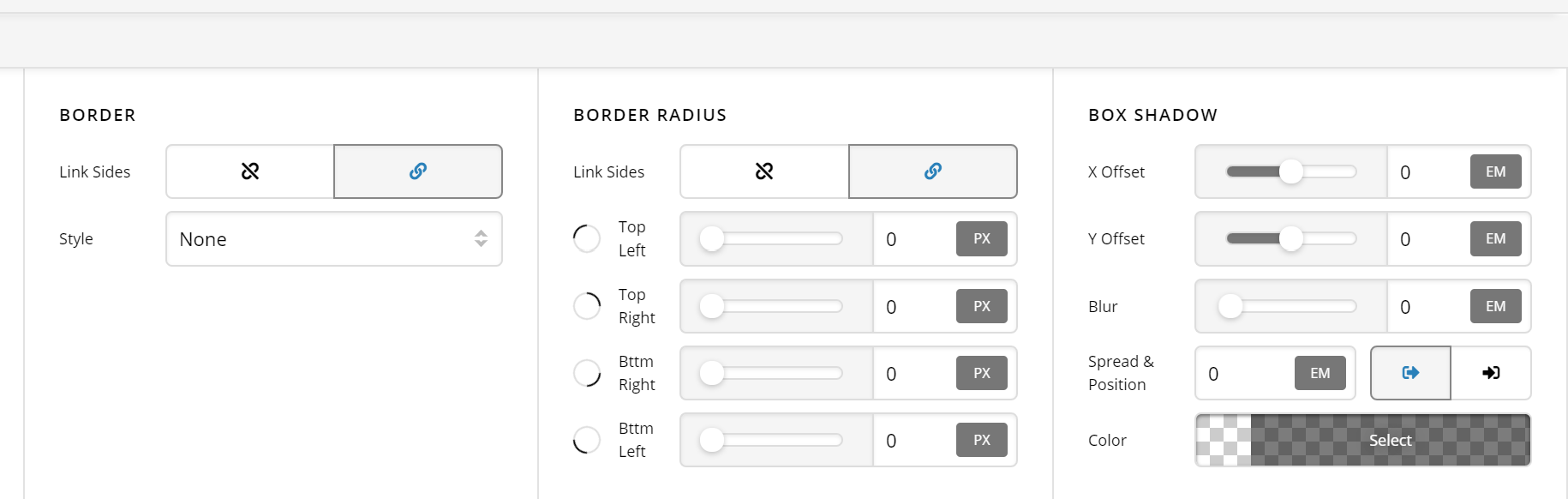
Task: Click the Top Right radius slider
Action: [776, 306]
